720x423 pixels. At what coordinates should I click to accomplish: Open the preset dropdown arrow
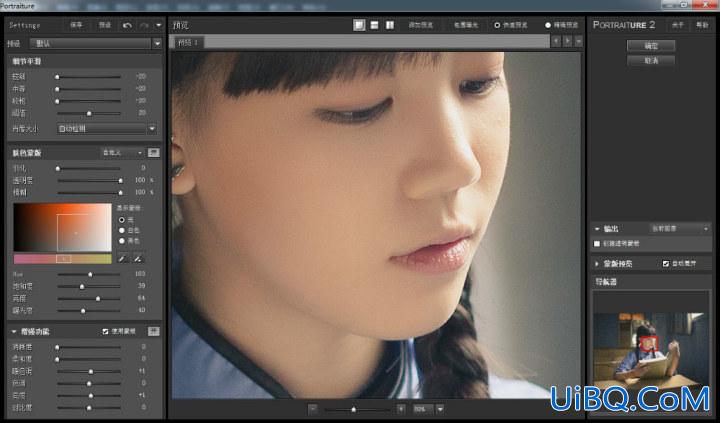pyautogui.click(x=157, y=44)
